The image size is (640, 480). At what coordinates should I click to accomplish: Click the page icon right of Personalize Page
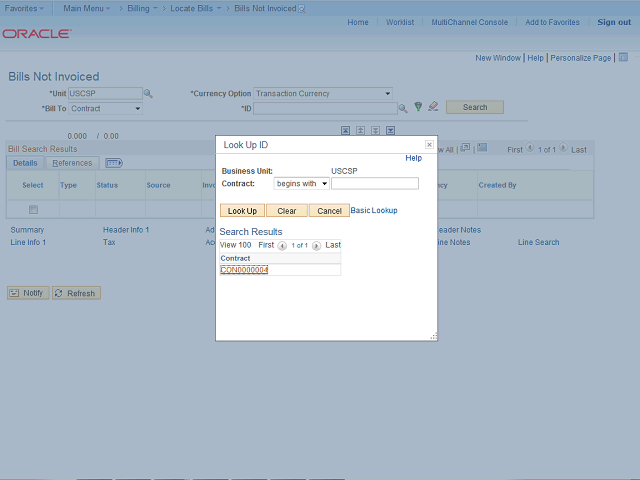pyautogui.click(x=623, y=57)
